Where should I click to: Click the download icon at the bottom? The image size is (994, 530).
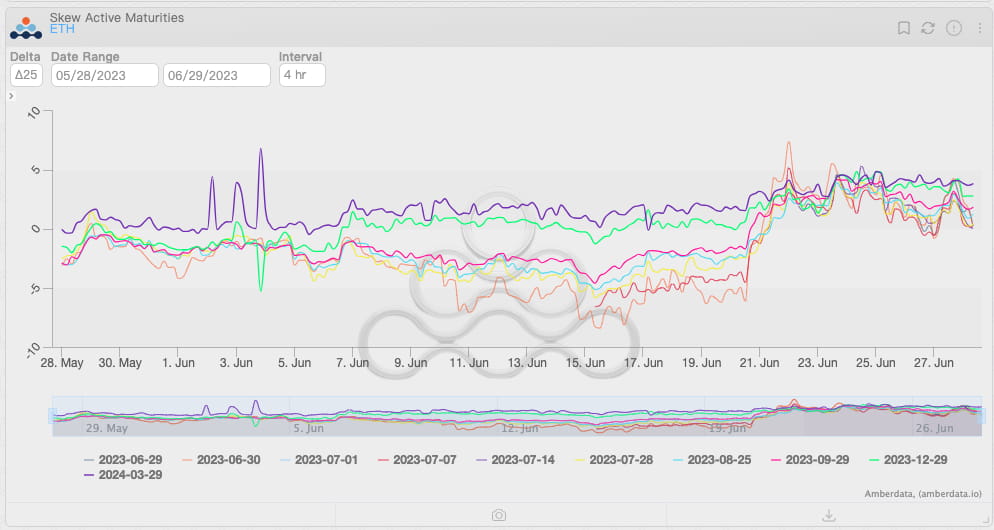(829, 515)
